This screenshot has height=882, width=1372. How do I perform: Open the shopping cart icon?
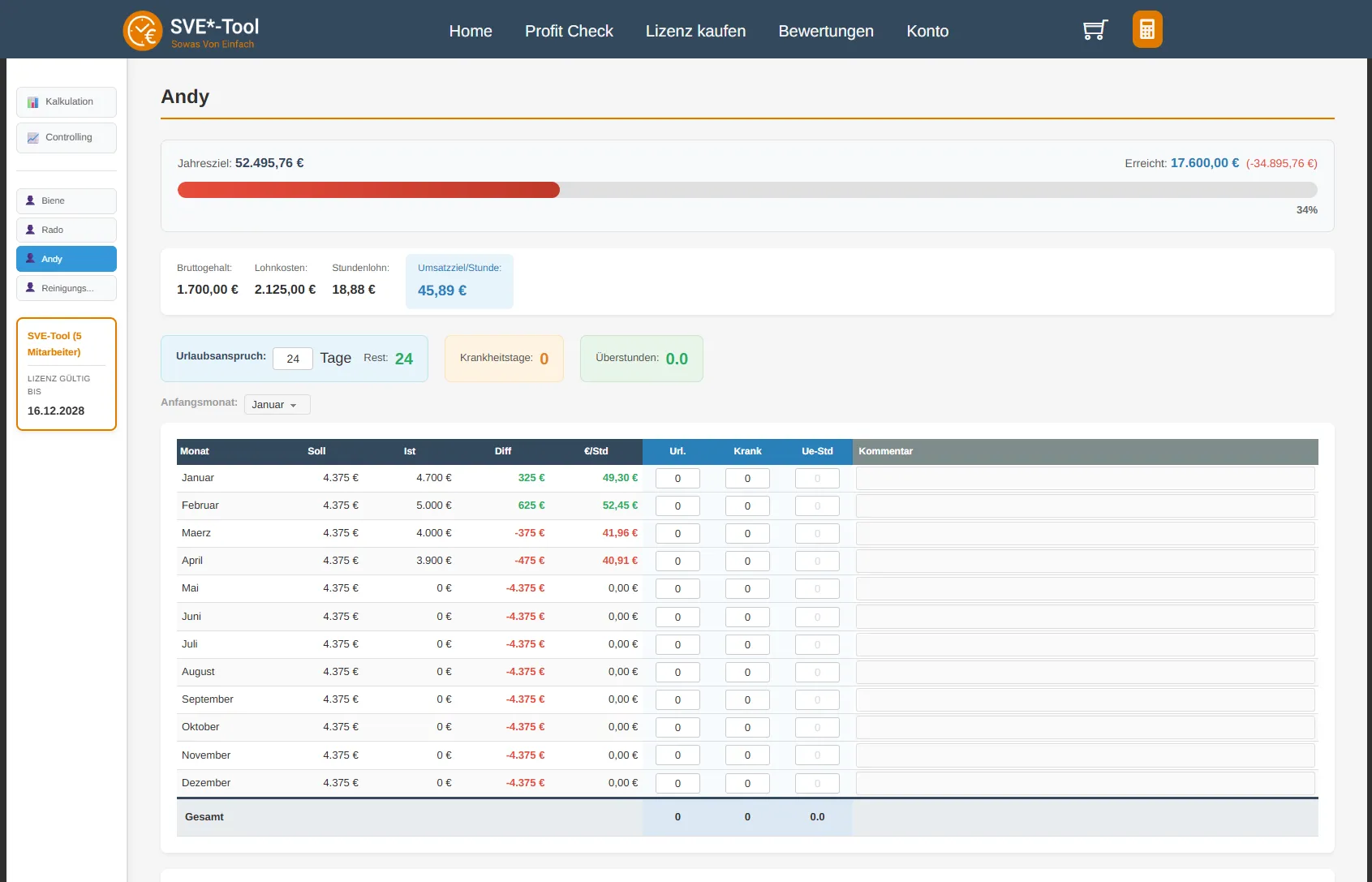1095,30
